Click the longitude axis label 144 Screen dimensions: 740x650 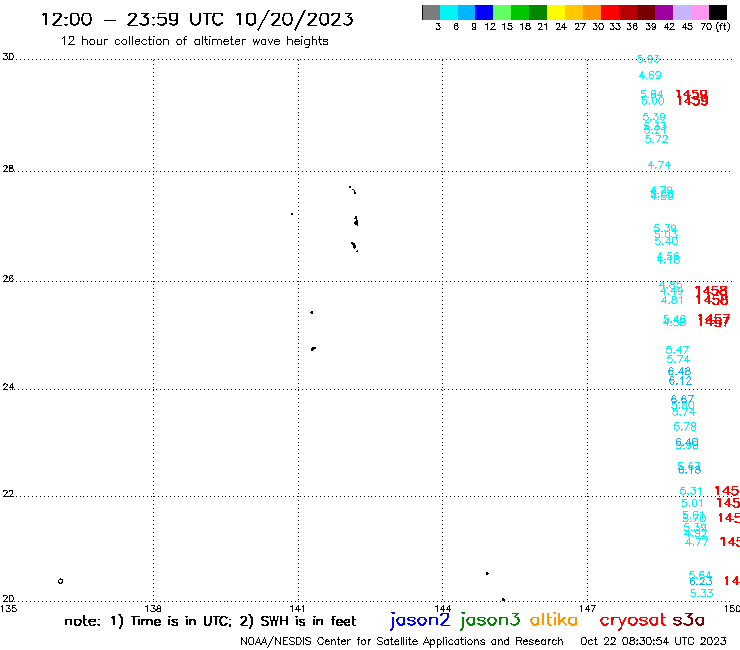[x=443, y=608]
